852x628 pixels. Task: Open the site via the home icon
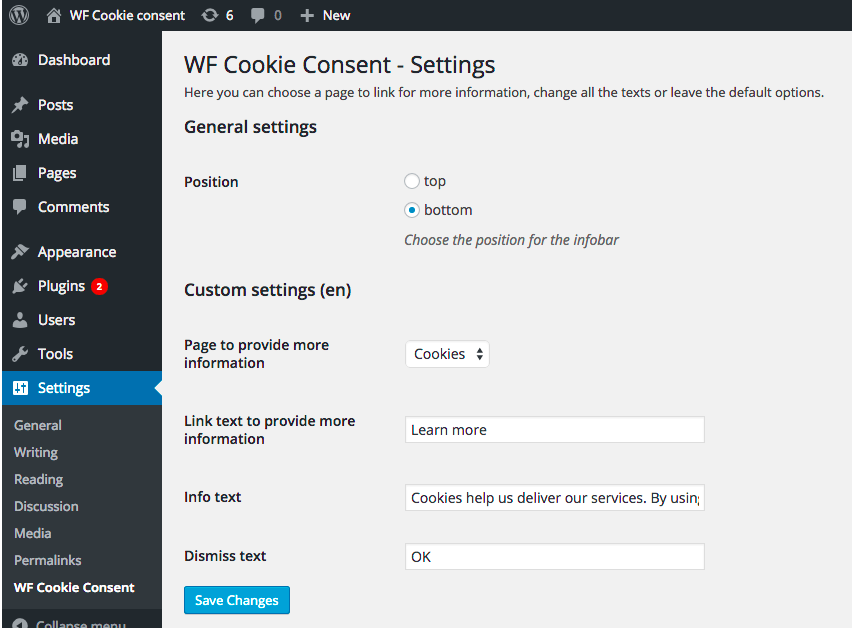coord(53,15)
